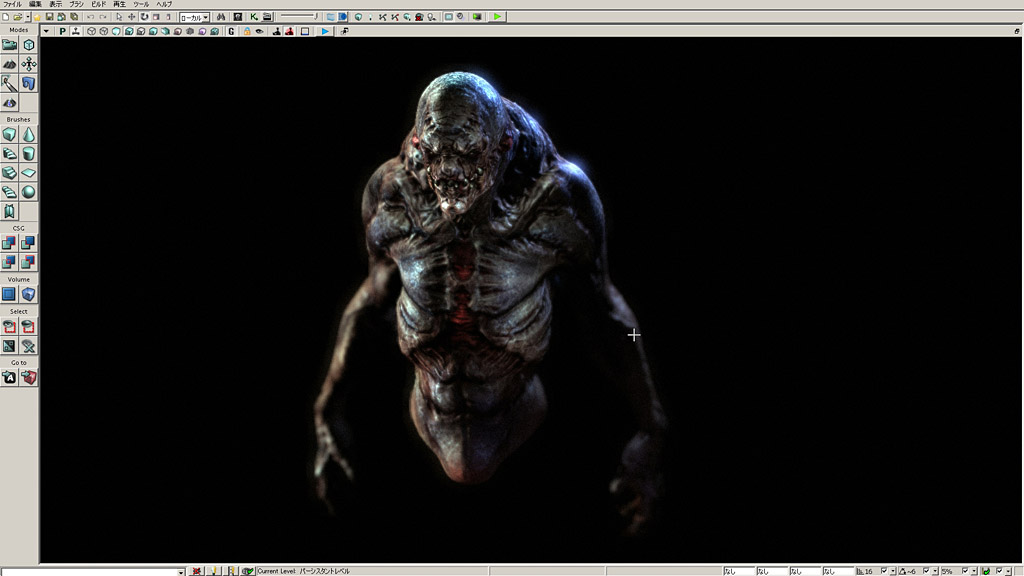
Task: Add special brush under Volume
Action: (x=9, y=295)
